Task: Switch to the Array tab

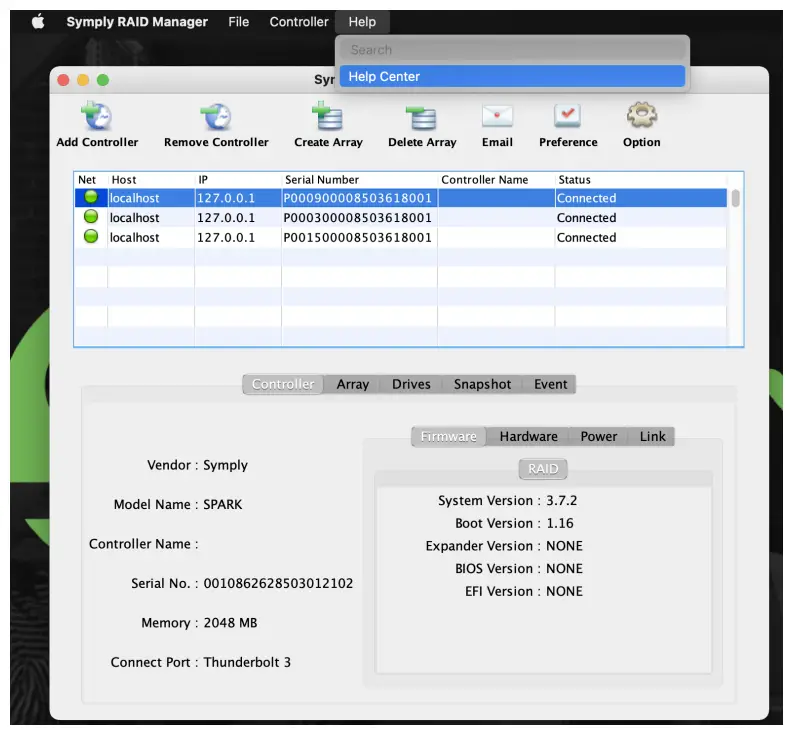Action: pos(353,384)
